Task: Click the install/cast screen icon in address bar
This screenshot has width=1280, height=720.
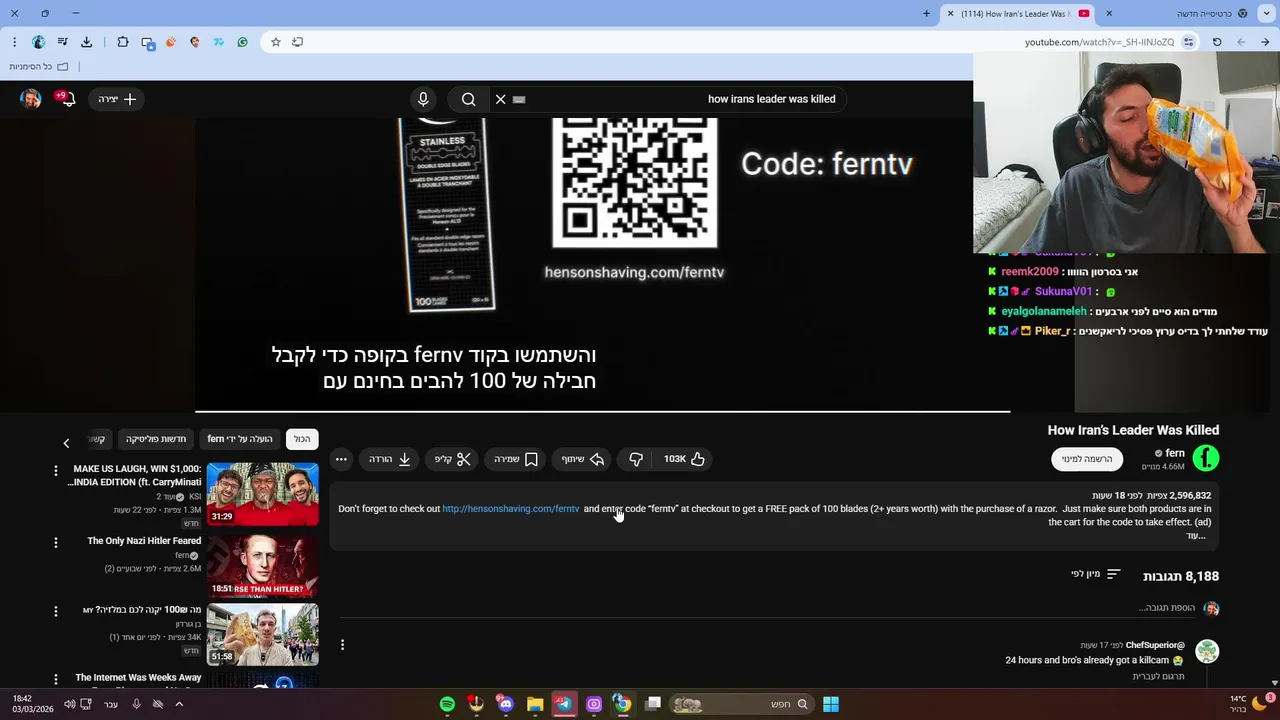Action: [297, 42]
